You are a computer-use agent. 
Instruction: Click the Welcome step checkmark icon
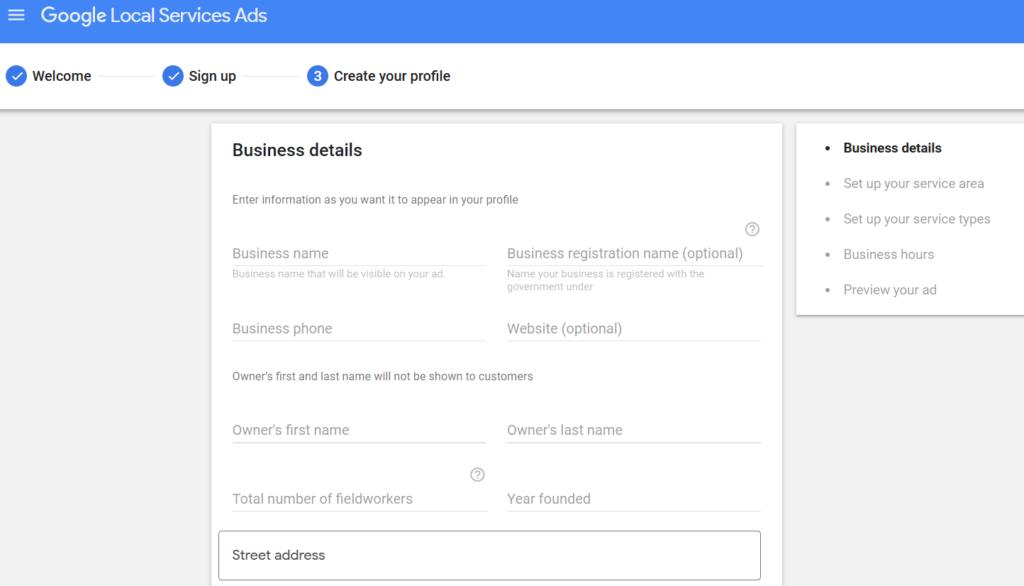(16, 76)
